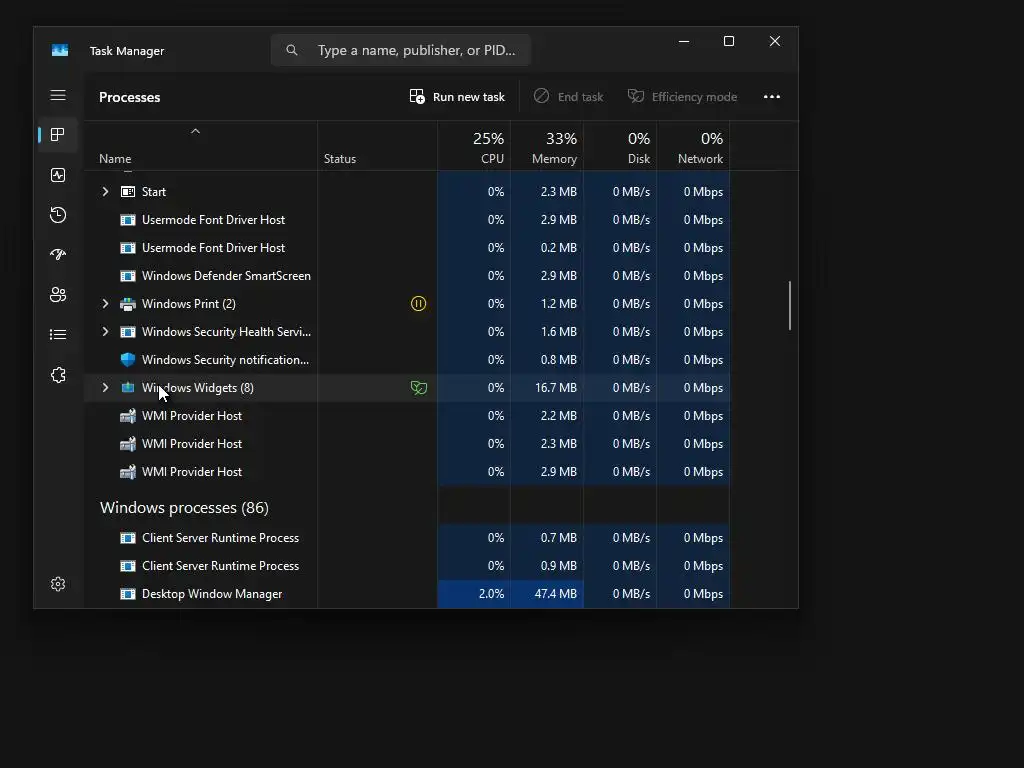Sort by the Disk column header
Screen dimensions: 1024x768
[x=620, y=146]
